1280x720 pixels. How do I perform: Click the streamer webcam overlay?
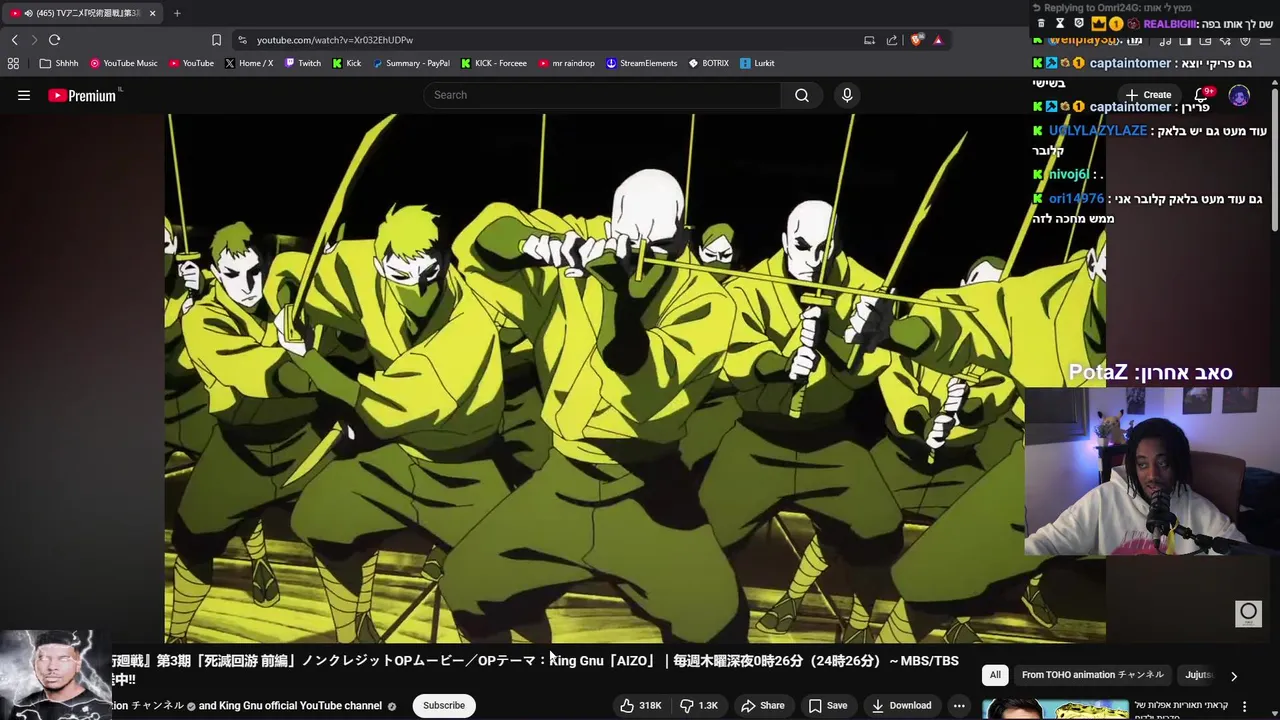(1152, 471)
